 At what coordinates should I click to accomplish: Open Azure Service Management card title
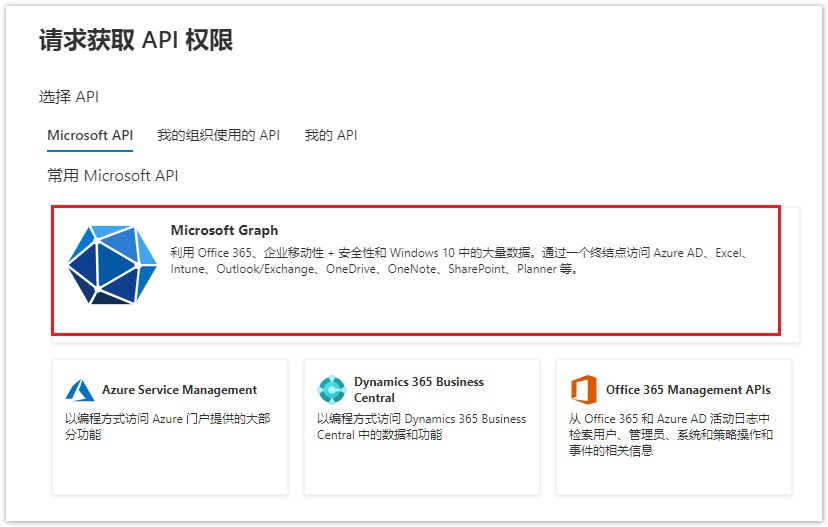[x=180, y=390]
